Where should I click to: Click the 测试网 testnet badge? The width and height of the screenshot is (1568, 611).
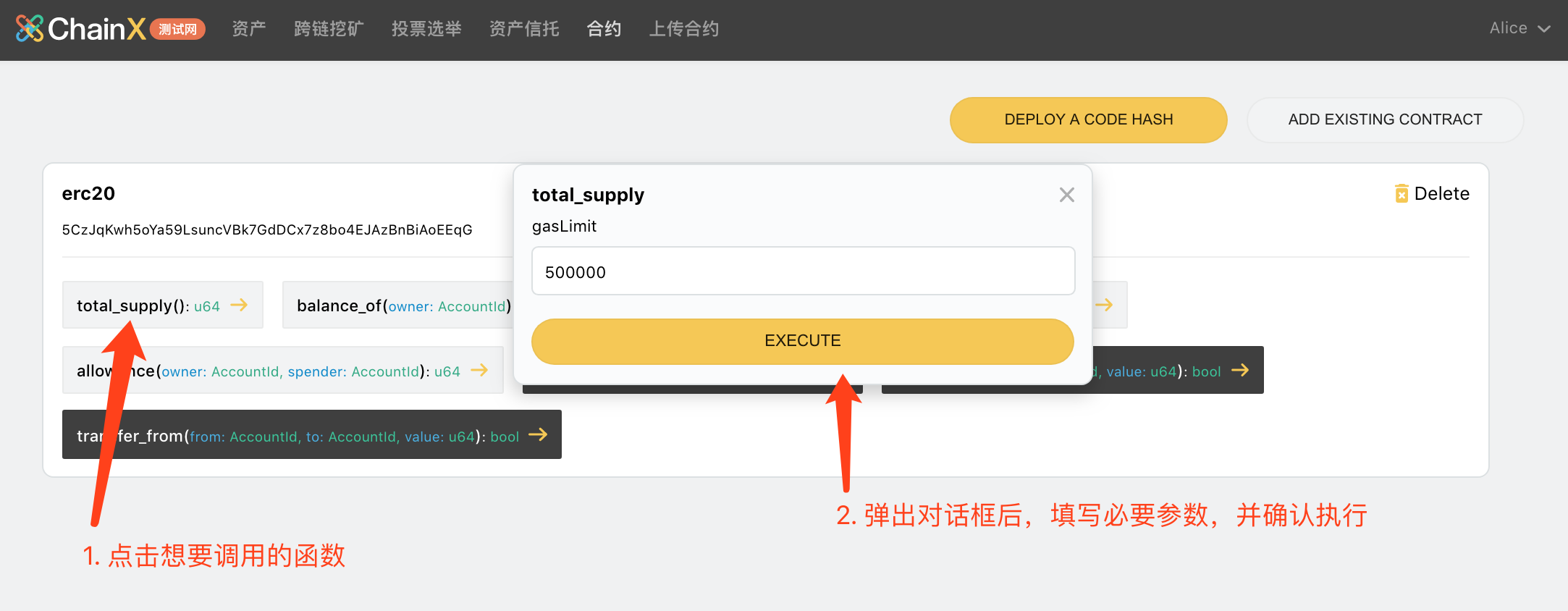coord(178,29)
